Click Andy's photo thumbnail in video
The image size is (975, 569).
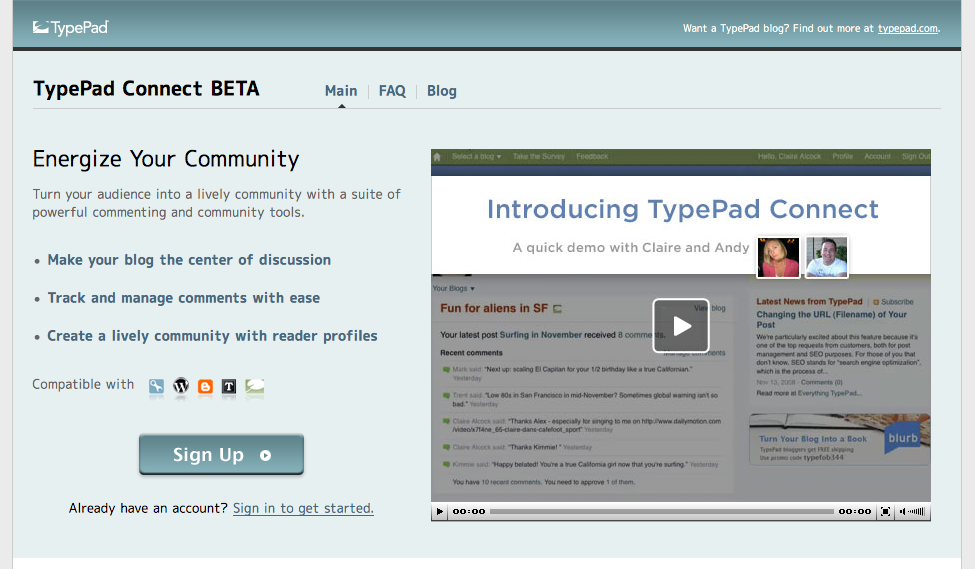[826, 257]
